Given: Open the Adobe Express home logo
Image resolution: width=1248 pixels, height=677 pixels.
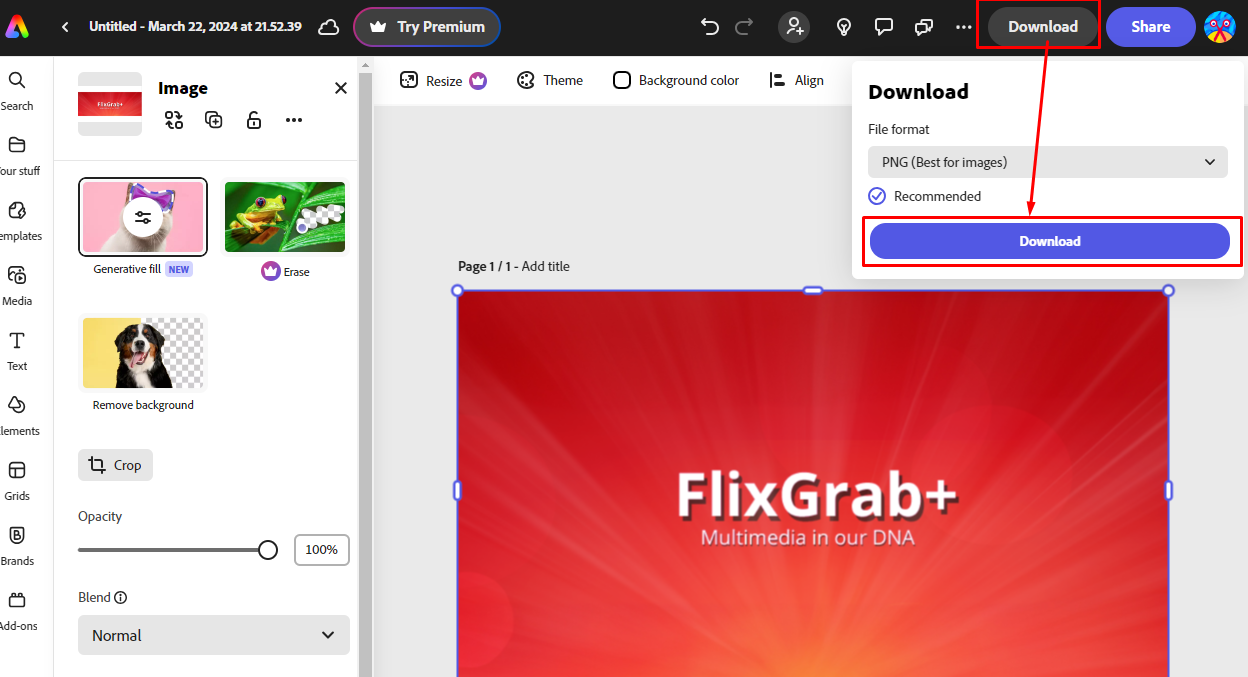Looking at the screenshot, I should tap(17, 27).
